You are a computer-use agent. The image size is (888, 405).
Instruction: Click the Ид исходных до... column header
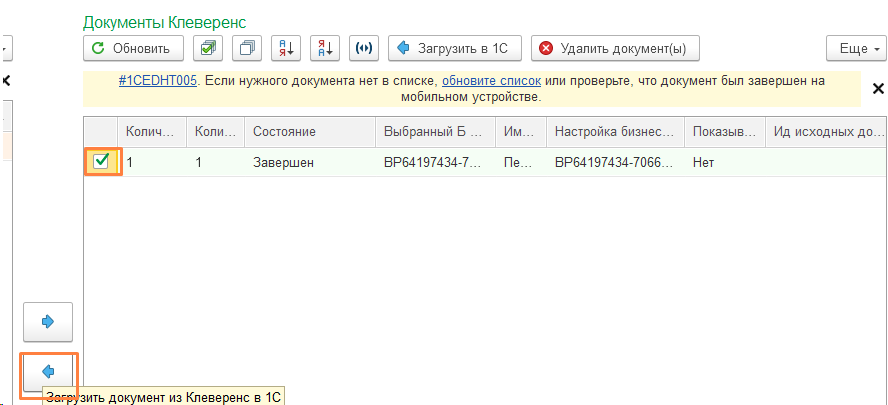[825, 132]
